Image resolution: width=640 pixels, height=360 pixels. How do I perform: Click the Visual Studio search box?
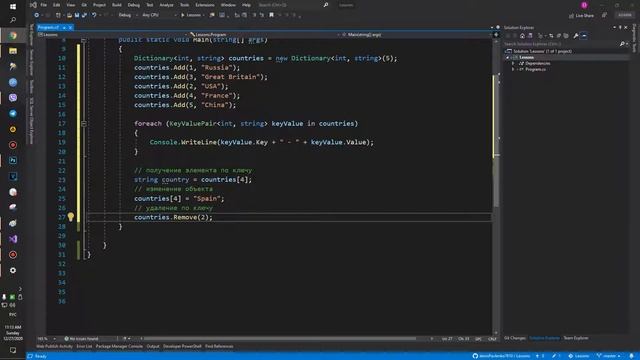293,5
